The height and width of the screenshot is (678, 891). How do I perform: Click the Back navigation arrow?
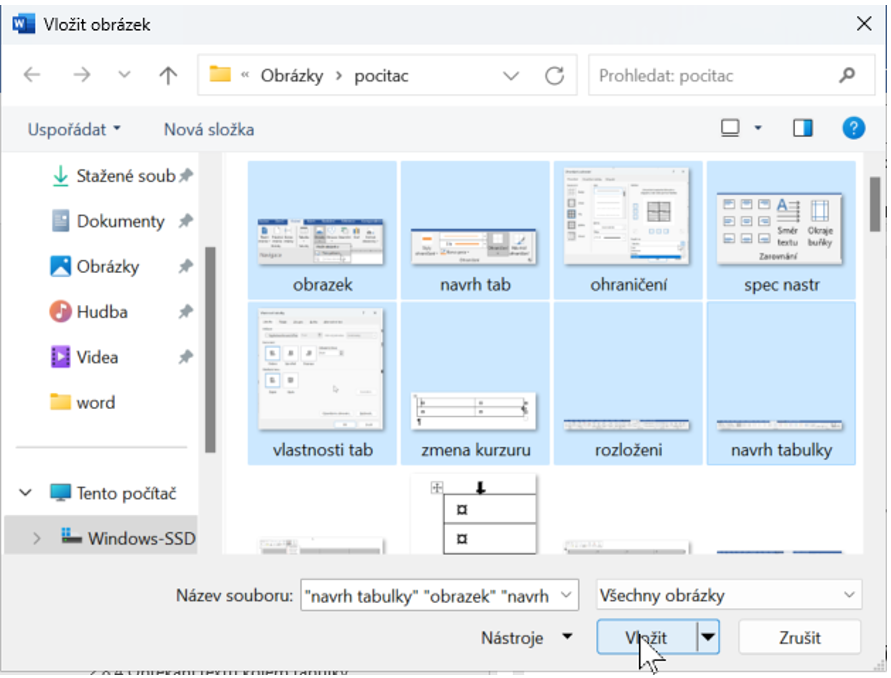click(x=32, y=76)
